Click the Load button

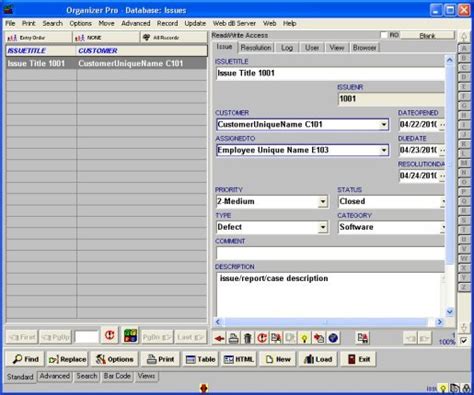[318, 359]
